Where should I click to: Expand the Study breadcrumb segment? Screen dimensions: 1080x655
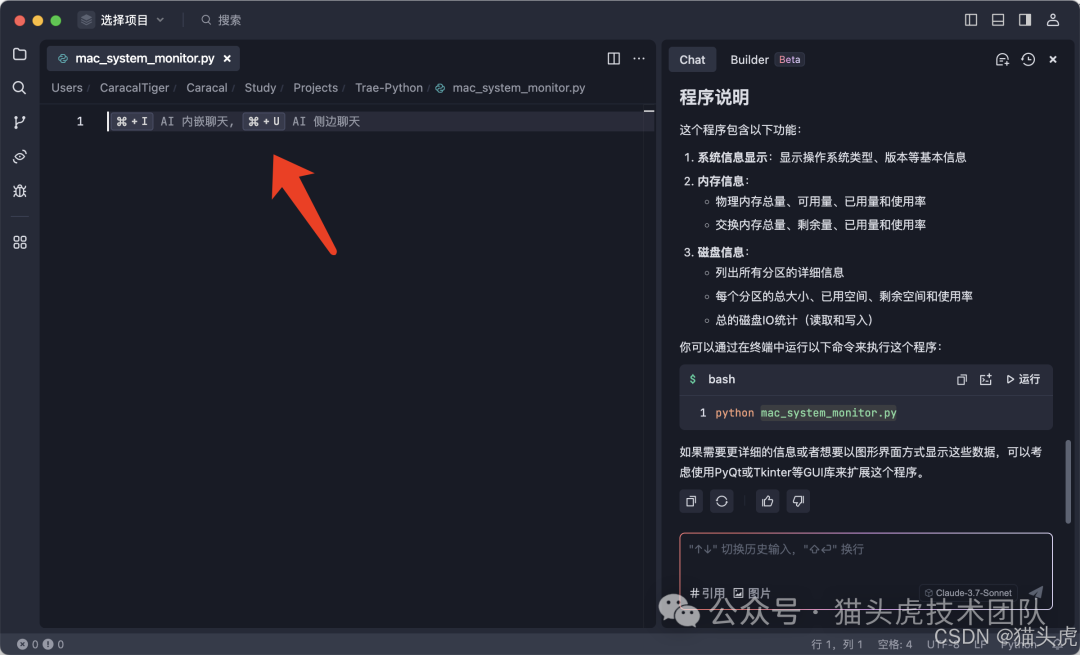coord(260,88)
